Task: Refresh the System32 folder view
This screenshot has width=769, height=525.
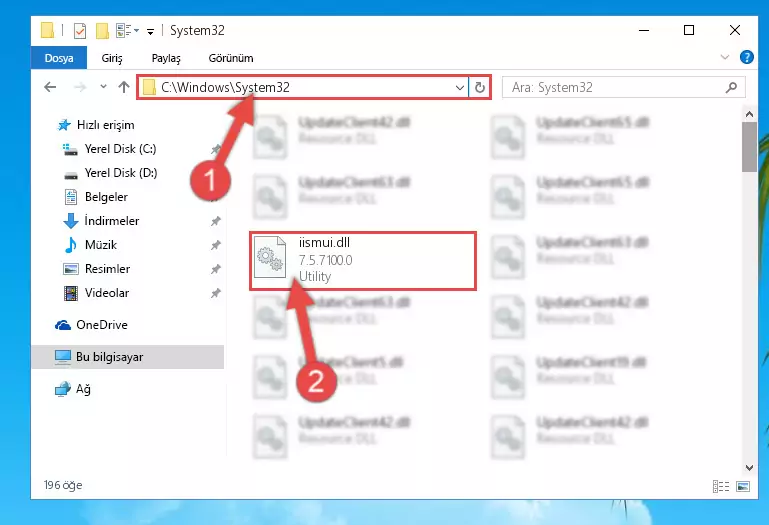Action: (x=480, y=87)
